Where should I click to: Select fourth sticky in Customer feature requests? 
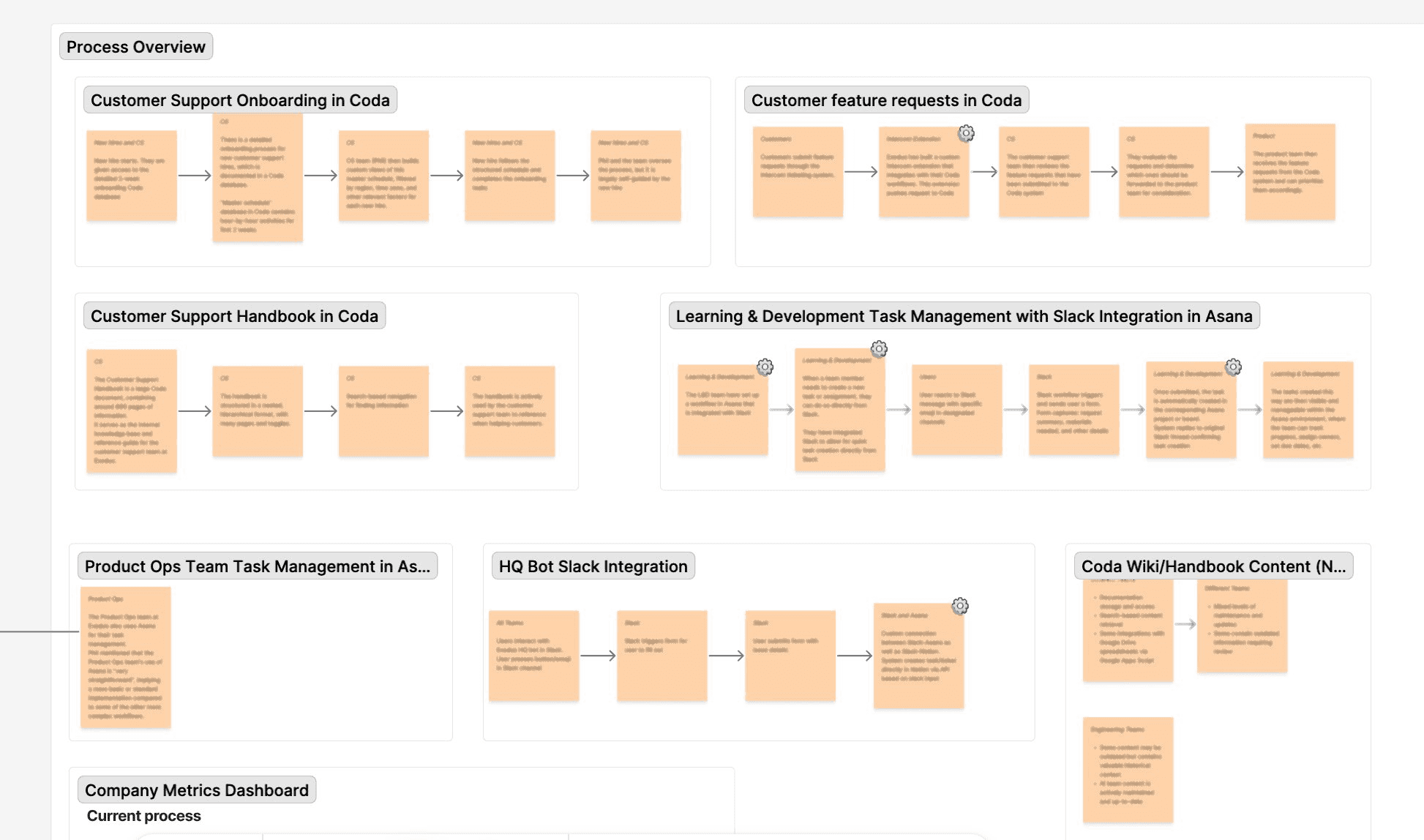point(1164,172)
